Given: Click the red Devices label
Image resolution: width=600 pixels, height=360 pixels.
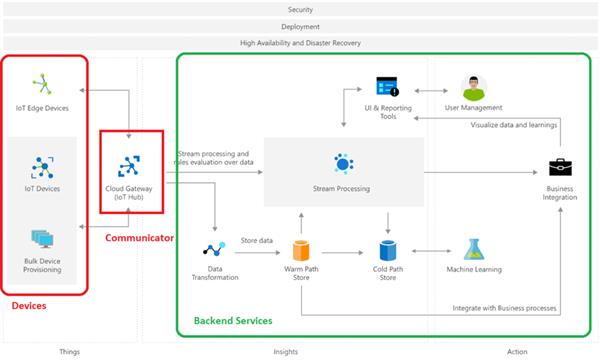Looking at the screenshot, I should [x=29, y=306].
